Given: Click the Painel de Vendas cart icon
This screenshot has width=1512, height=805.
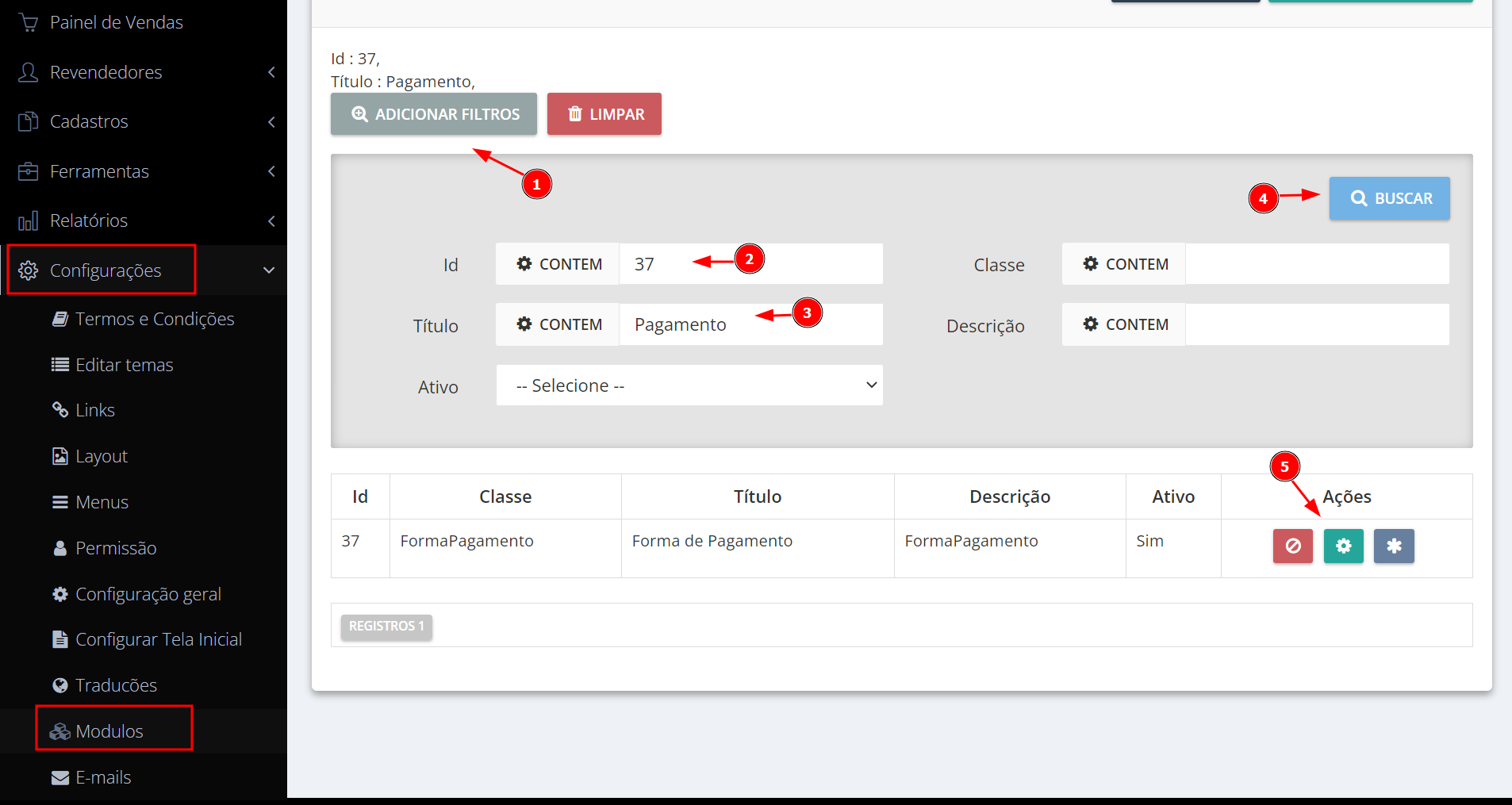Looking at the screenshot, I should (29, 22).
